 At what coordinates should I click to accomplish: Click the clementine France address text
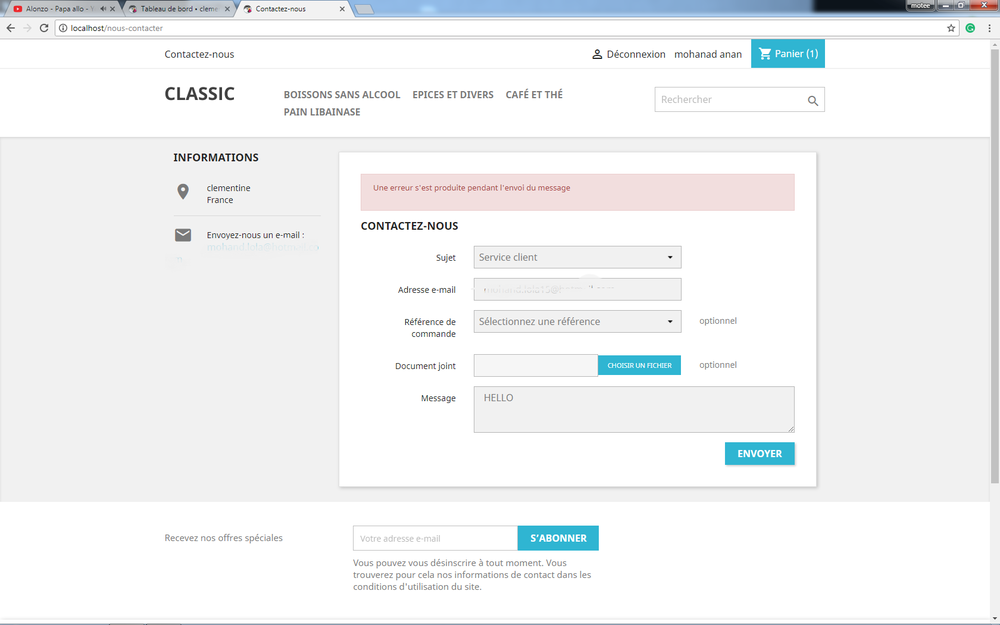228,194
